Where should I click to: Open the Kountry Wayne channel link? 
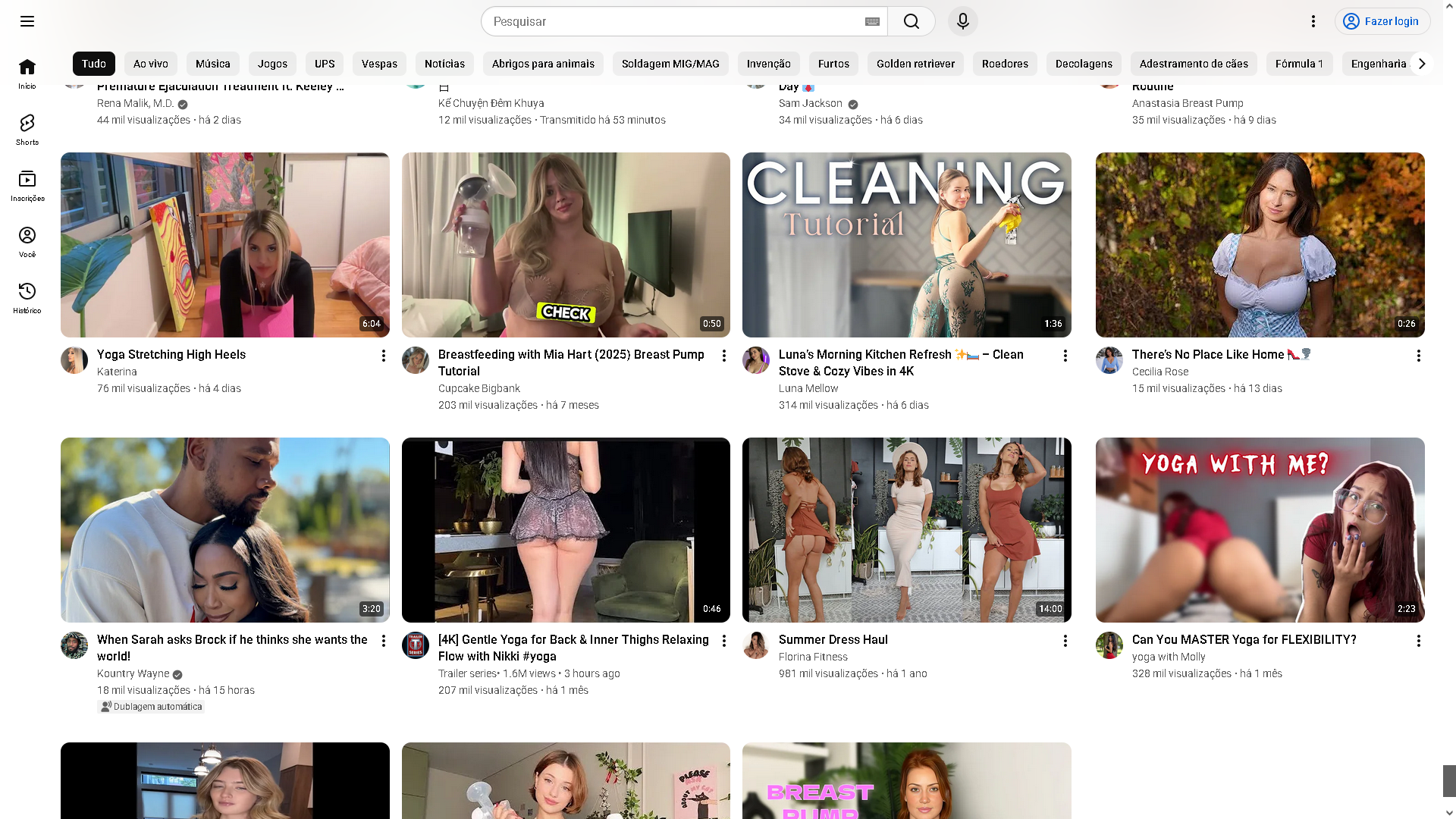pos(133,673)
